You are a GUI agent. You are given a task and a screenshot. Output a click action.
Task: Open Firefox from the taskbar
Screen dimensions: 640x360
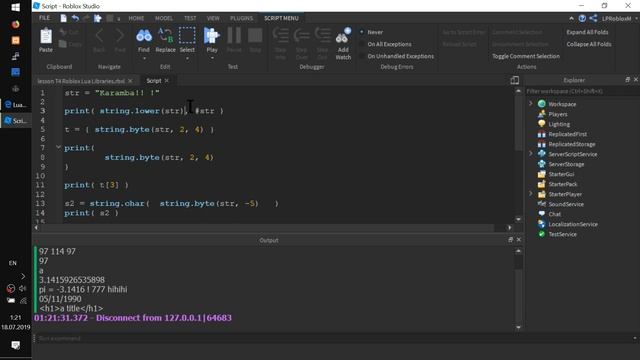point(16,24)
